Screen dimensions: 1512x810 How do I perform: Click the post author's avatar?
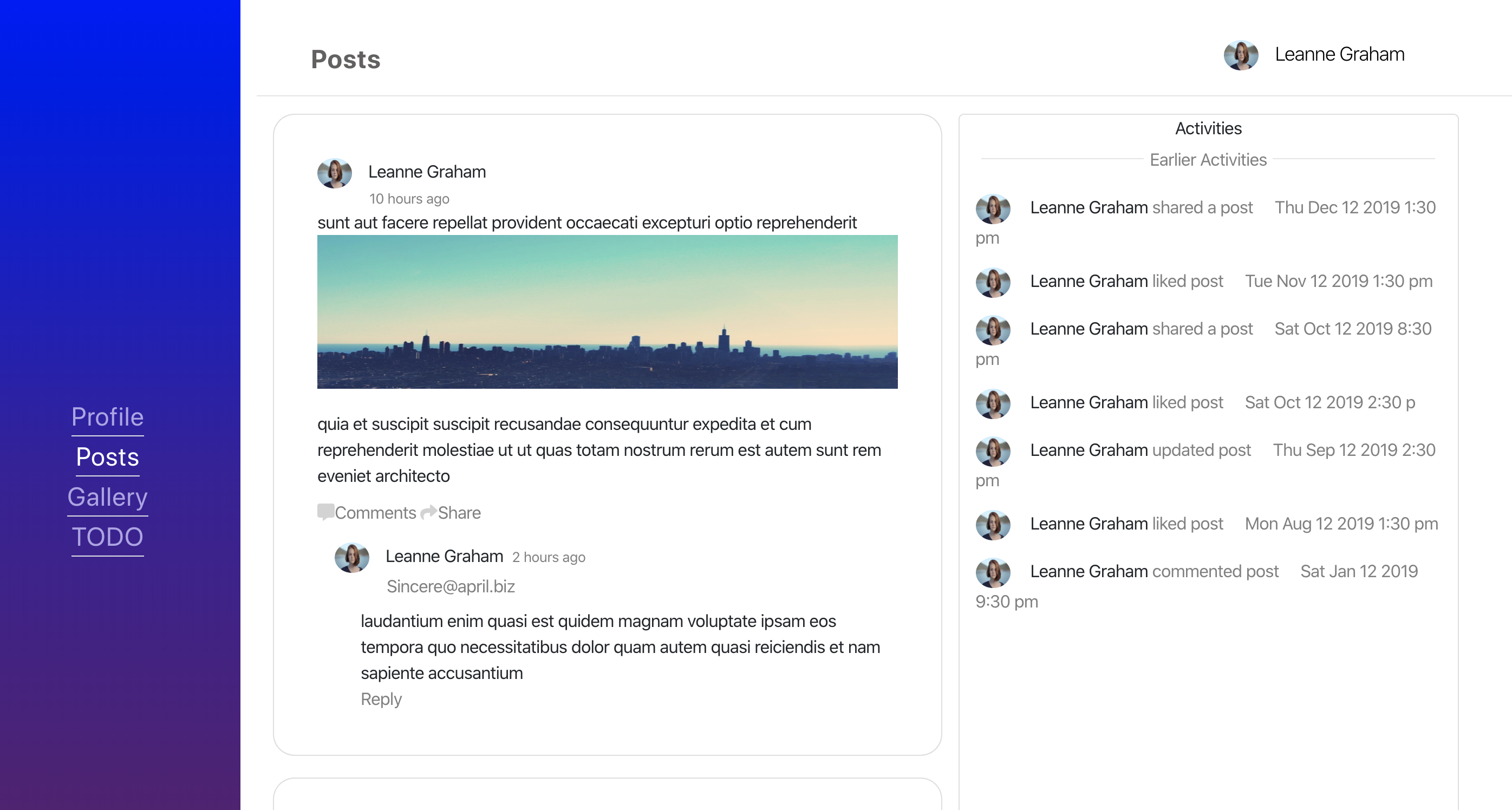(335, 174)
